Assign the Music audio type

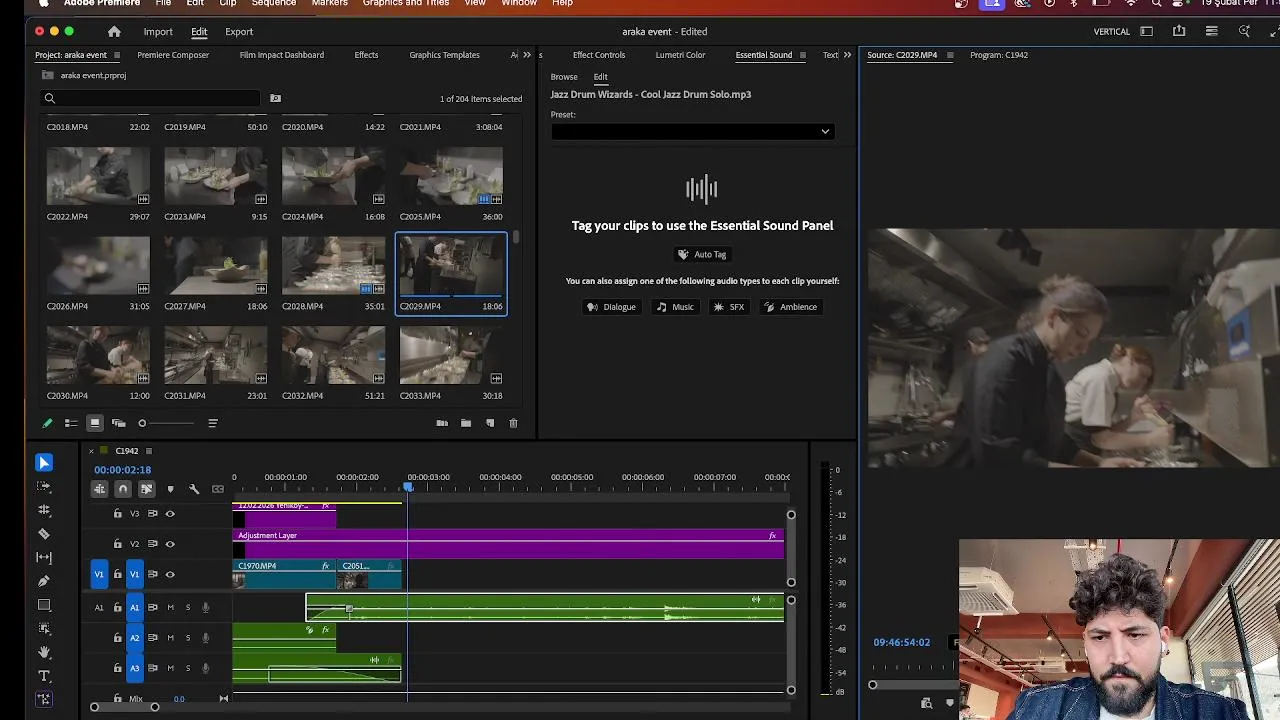(x=674, y=307)
